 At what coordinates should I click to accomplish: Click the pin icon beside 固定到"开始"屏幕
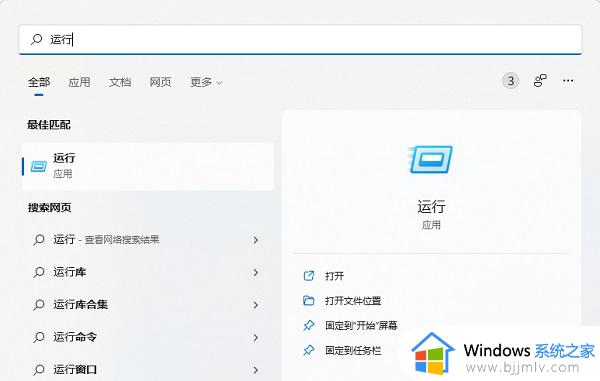[308, 326]
